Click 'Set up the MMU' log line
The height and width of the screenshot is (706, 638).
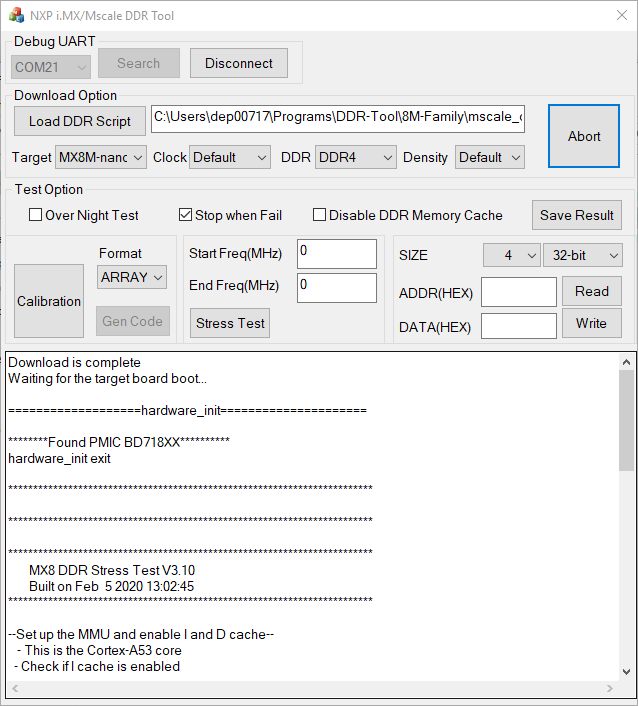pyautogui.click(x=141, y=634)
